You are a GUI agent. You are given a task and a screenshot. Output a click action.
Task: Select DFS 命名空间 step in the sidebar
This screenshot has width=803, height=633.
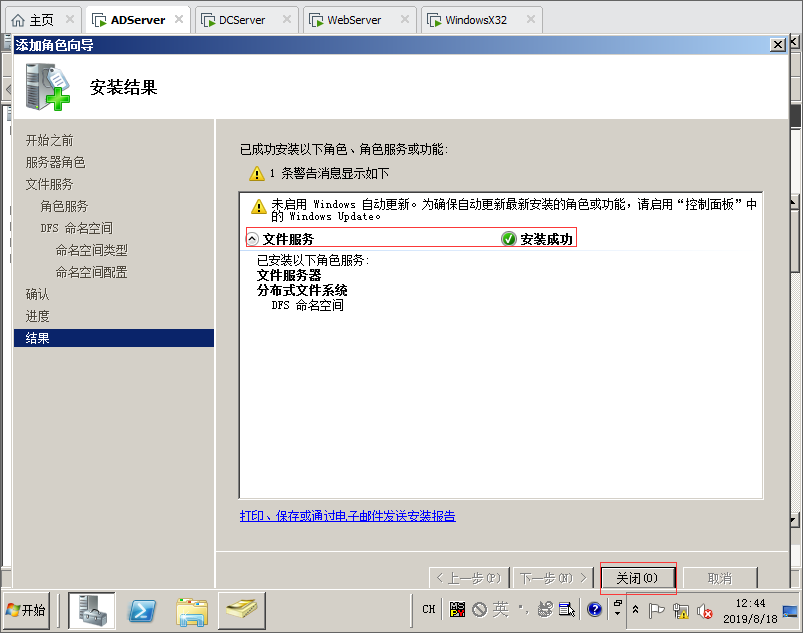point(76,228)
